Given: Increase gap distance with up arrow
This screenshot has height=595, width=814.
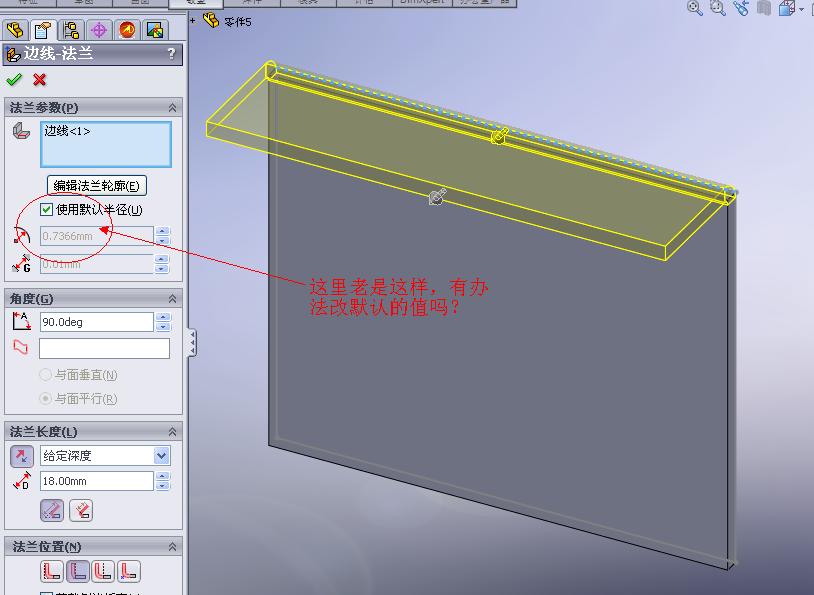Looking at the screenshot, I should [162, 259].
